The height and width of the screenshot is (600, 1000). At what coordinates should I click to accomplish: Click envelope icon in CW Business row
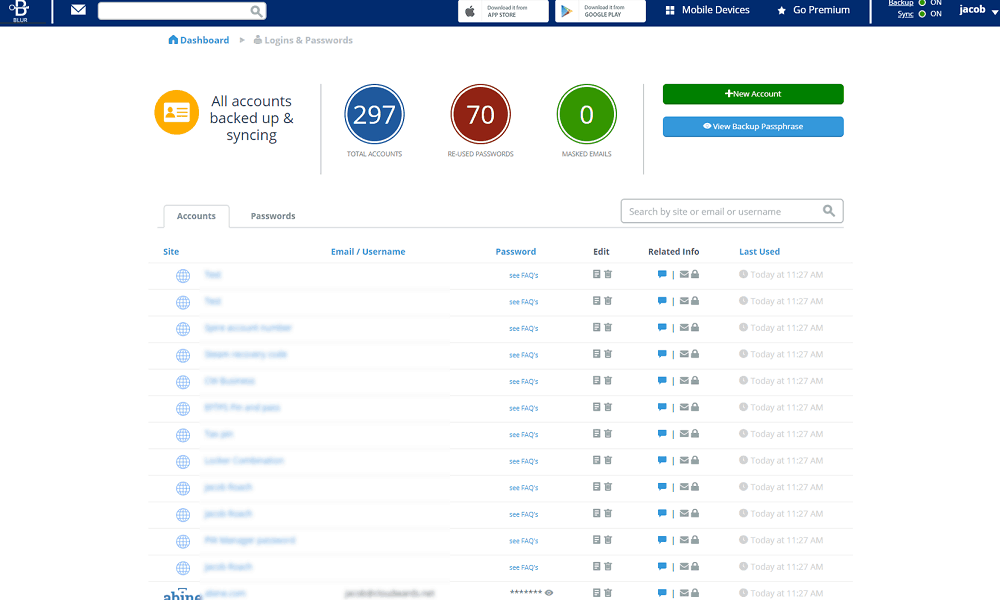click(x=684, y=381)
